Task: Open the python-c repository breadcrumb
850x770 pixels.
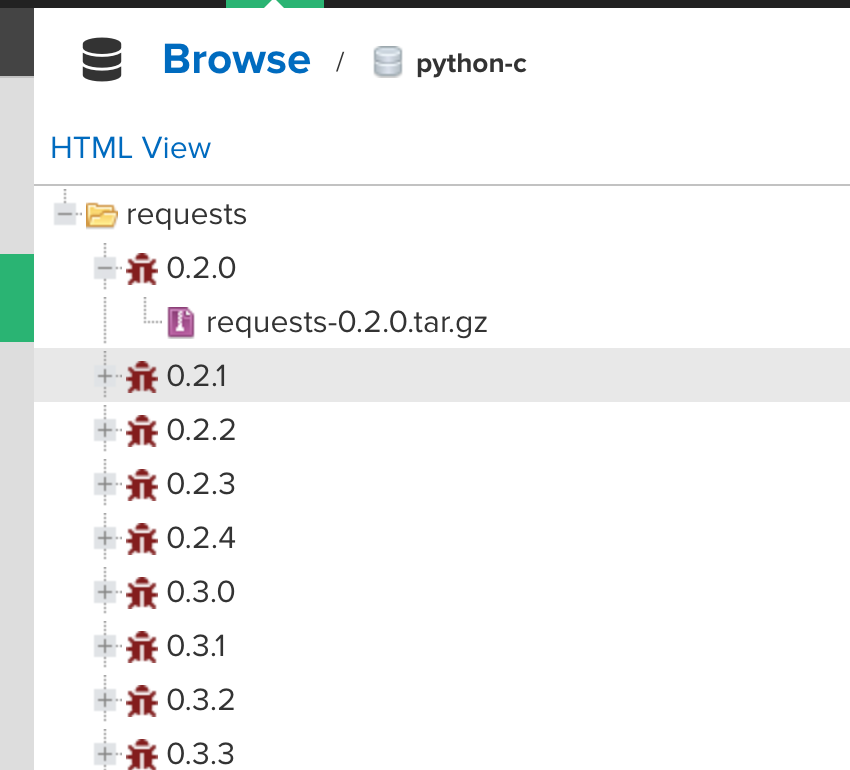Action: point(471,64)
